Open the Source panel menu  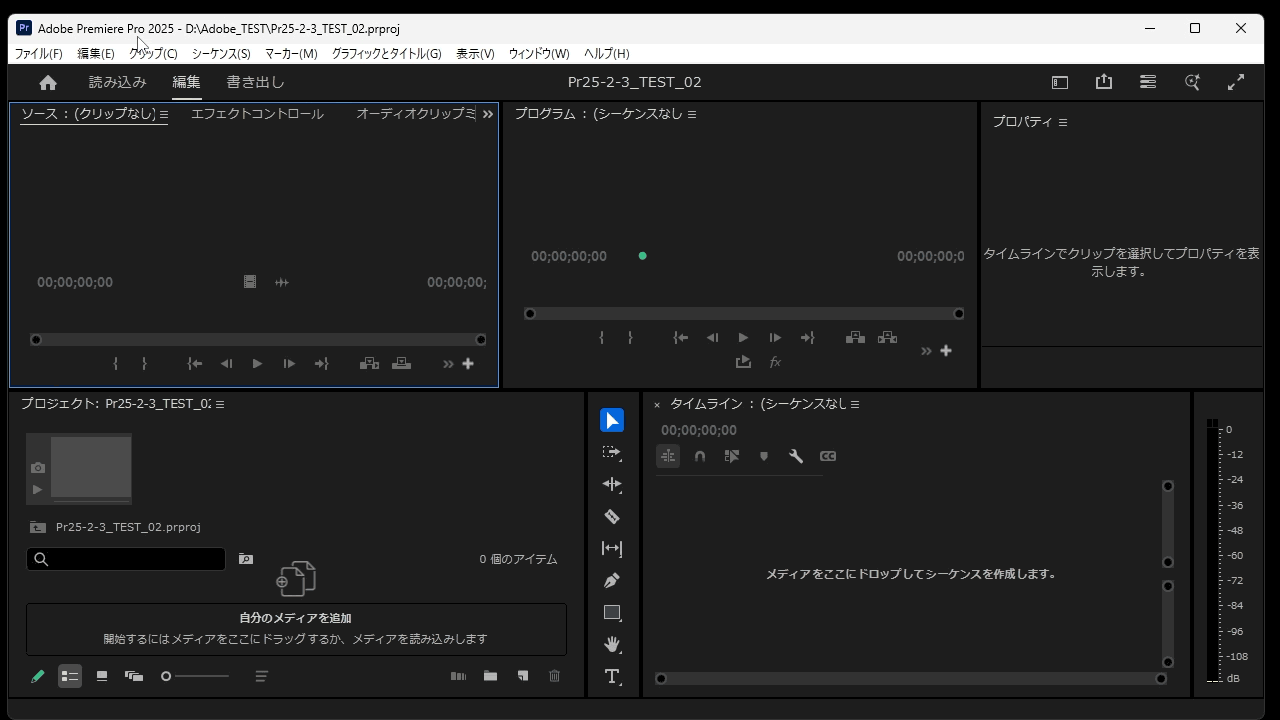(164, 115)
